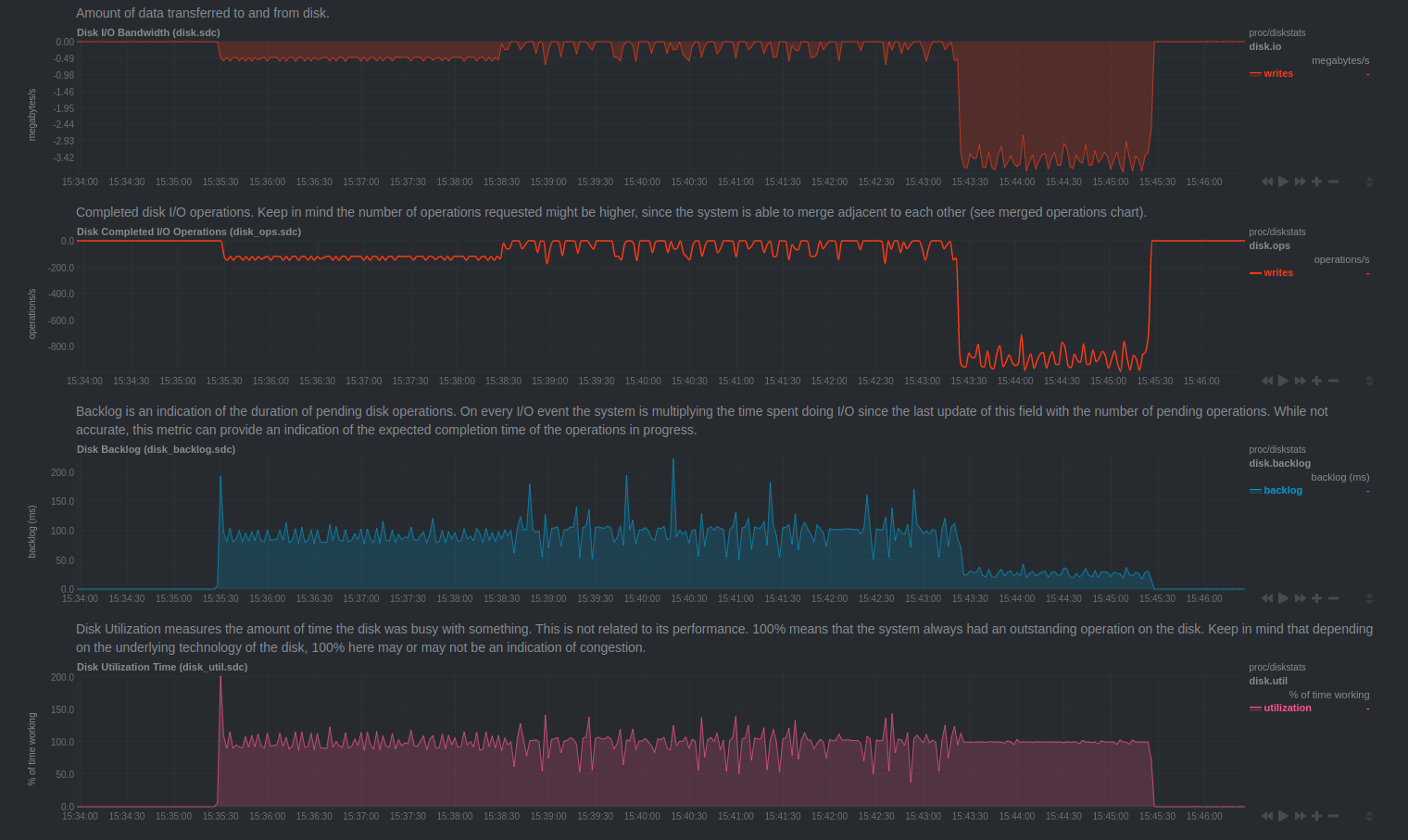1408x840 pixels.
Task: Click inside the Disk Completed I/O Operations plot
Action: [x=661, y=306]
